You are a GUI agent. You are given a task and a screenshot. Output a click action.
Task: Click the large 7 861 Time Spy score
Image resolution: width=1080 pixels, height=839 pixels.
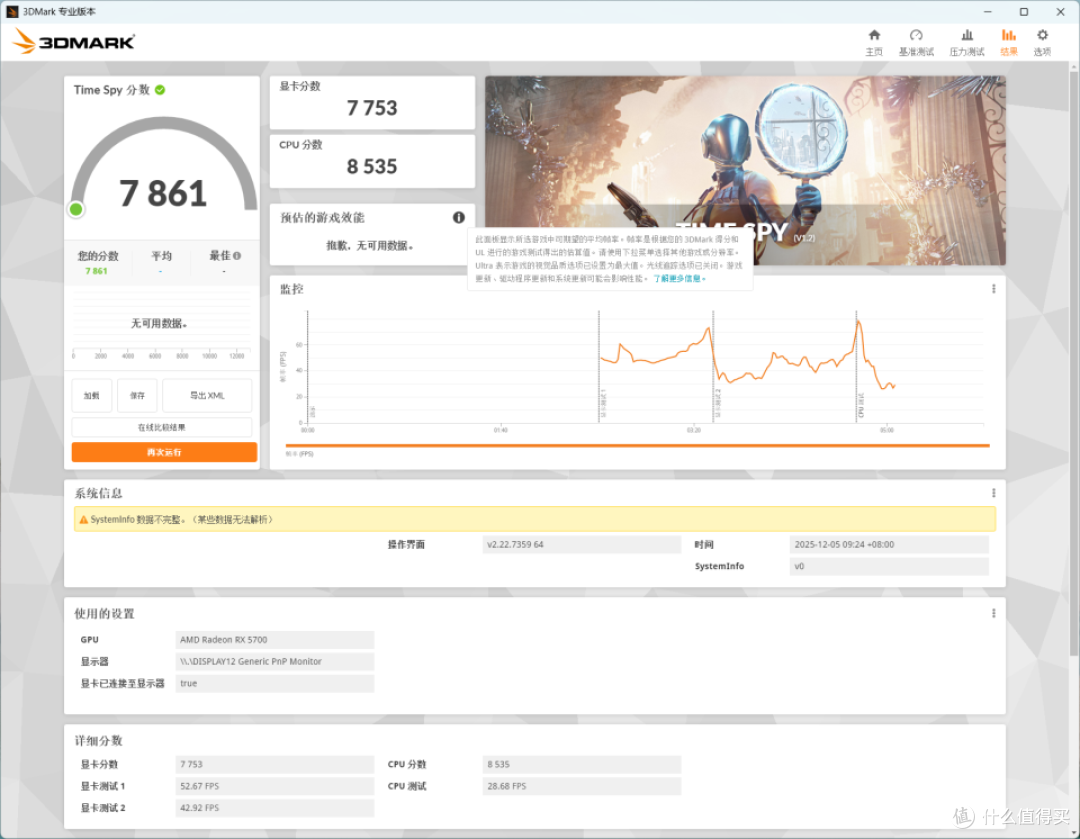pos(163,193)
